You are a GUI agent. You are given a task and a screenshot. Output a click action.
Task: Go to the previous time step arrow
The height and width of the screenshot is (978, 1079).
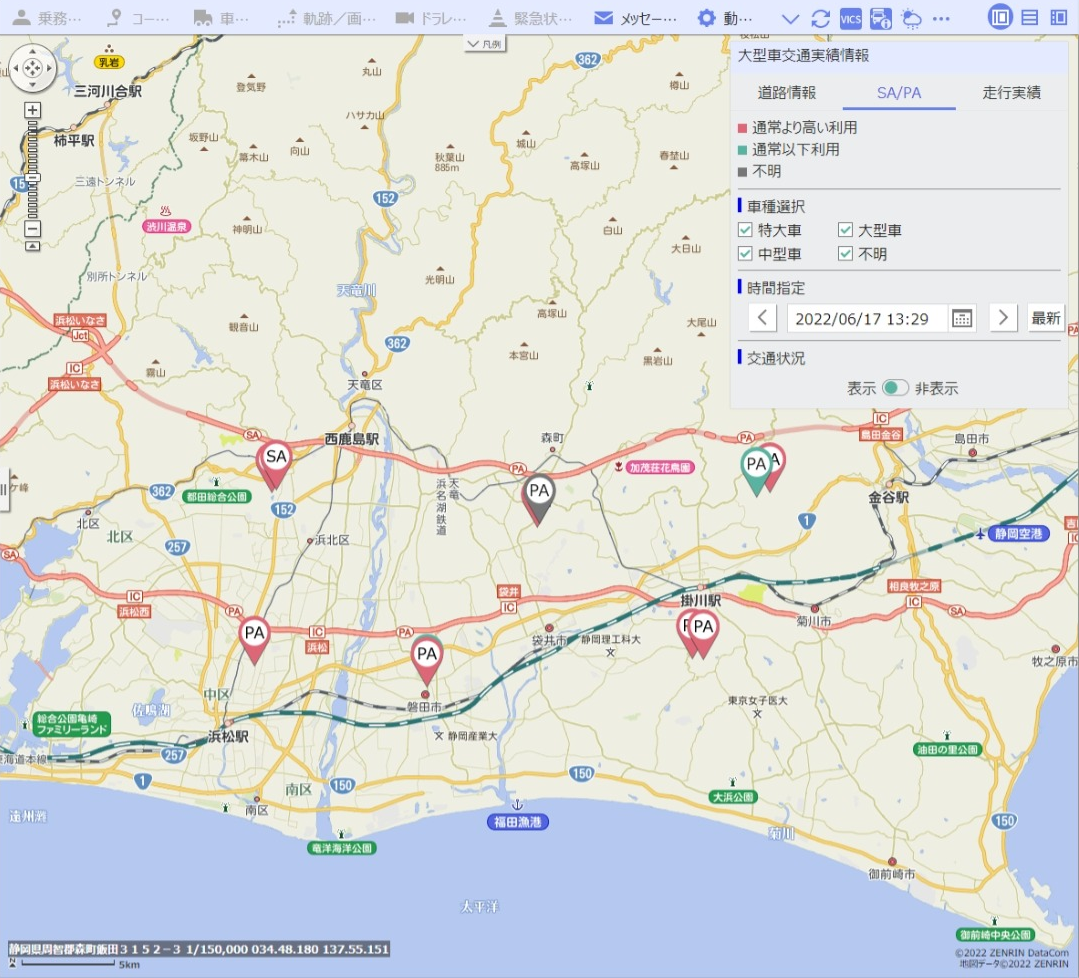762,318
